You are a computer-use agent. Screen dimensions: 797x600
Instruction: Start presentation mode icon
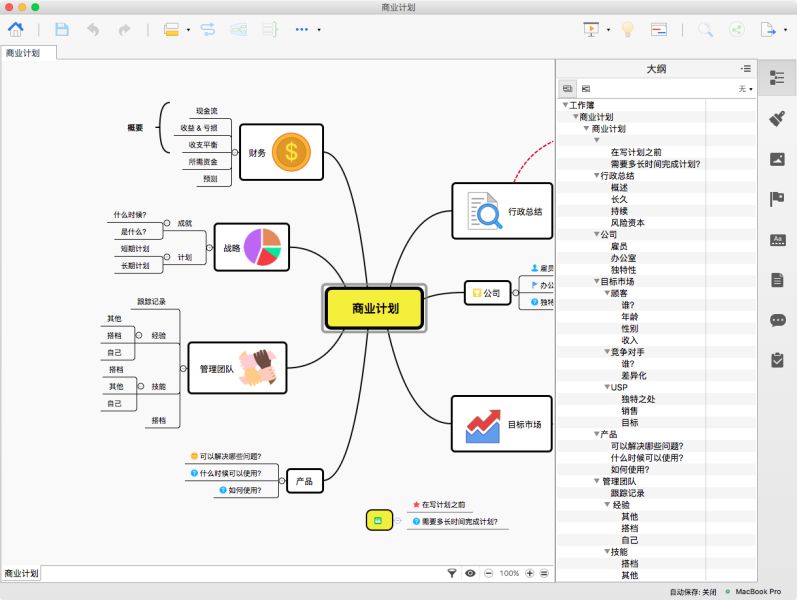591,29
